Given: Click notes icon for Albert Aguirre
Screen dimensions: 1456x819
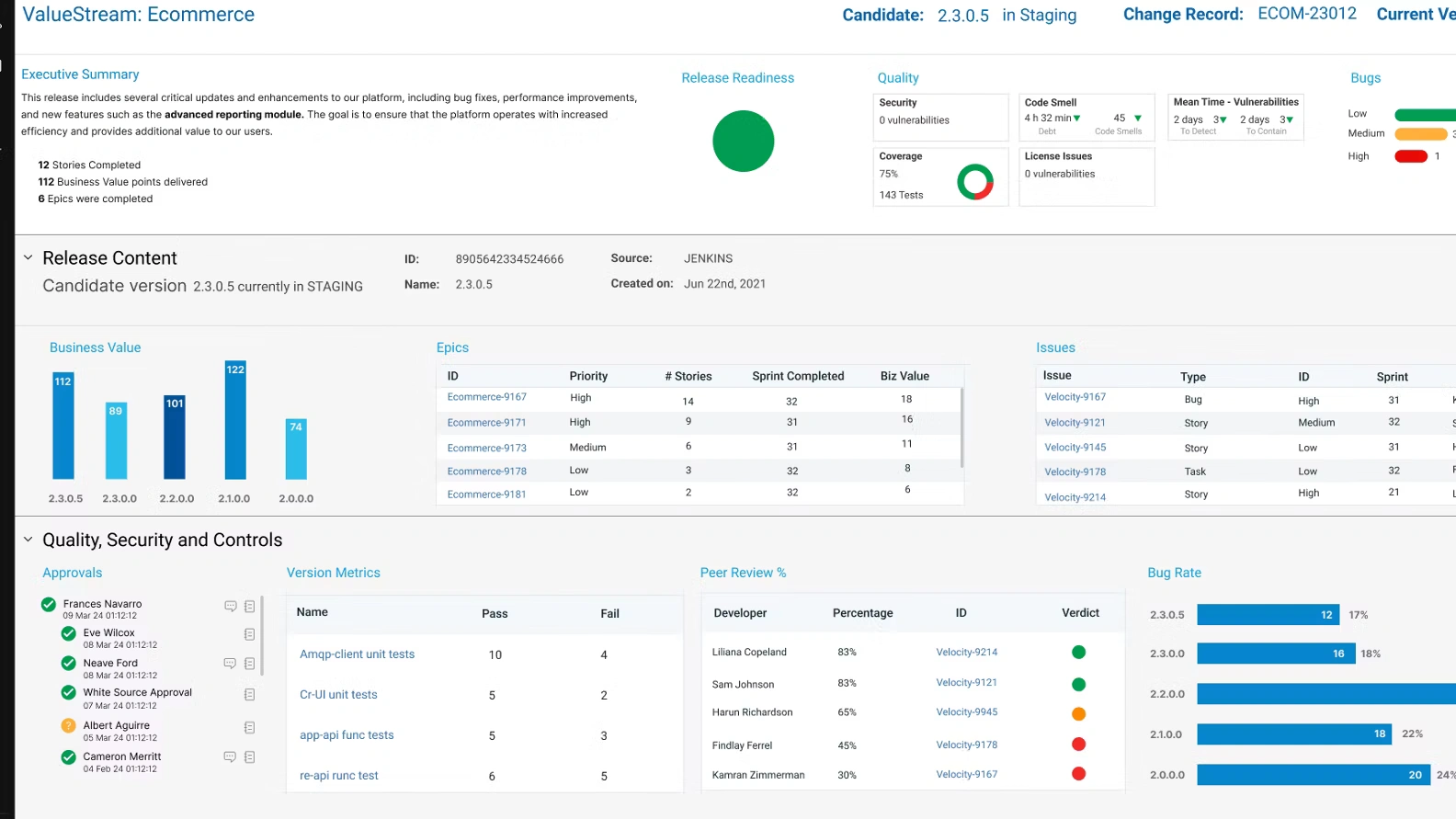Looking at the screenshot, I should point(249,728).
